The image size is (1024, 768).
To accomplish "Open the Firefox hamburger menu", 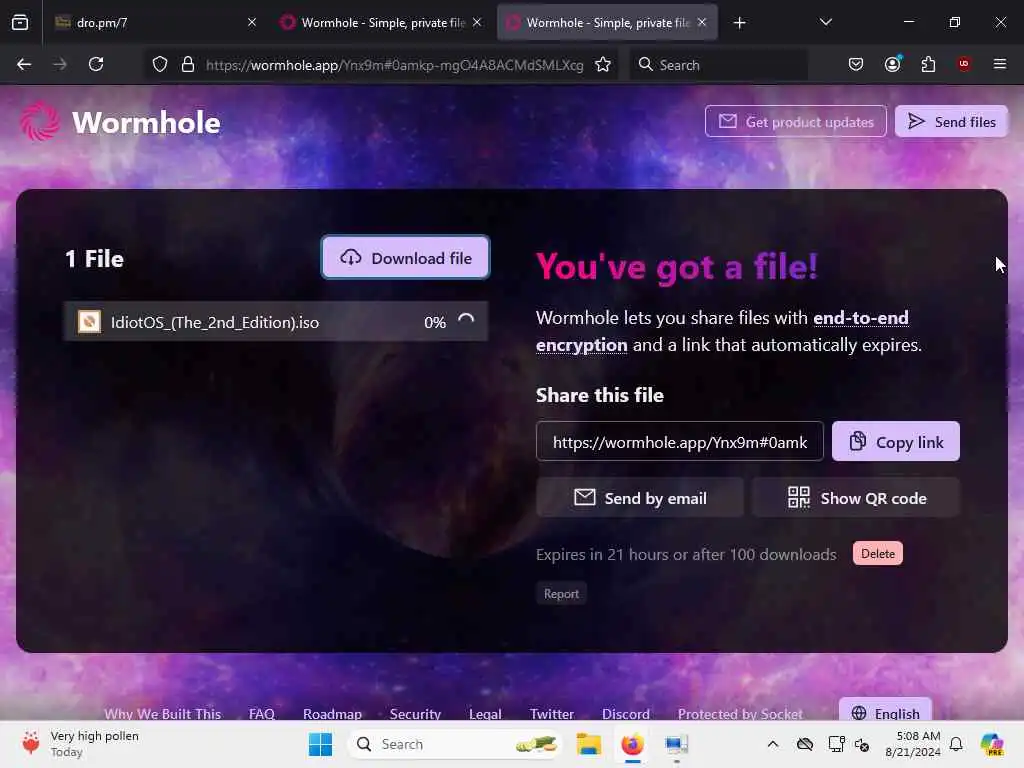I will point(1000,64).
